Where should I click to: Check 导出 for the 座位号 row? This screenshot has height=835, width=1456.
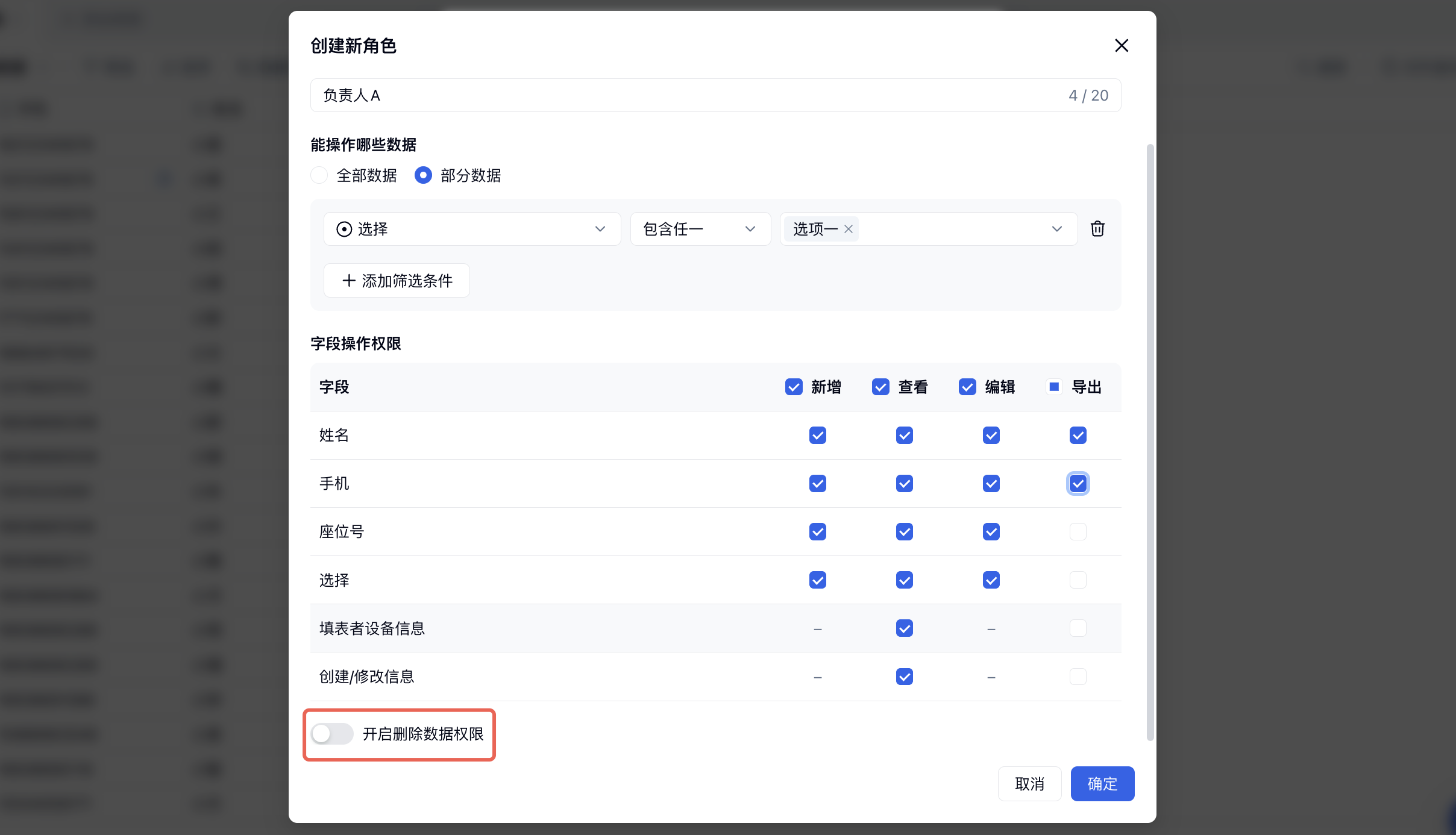pos(1078,531)
